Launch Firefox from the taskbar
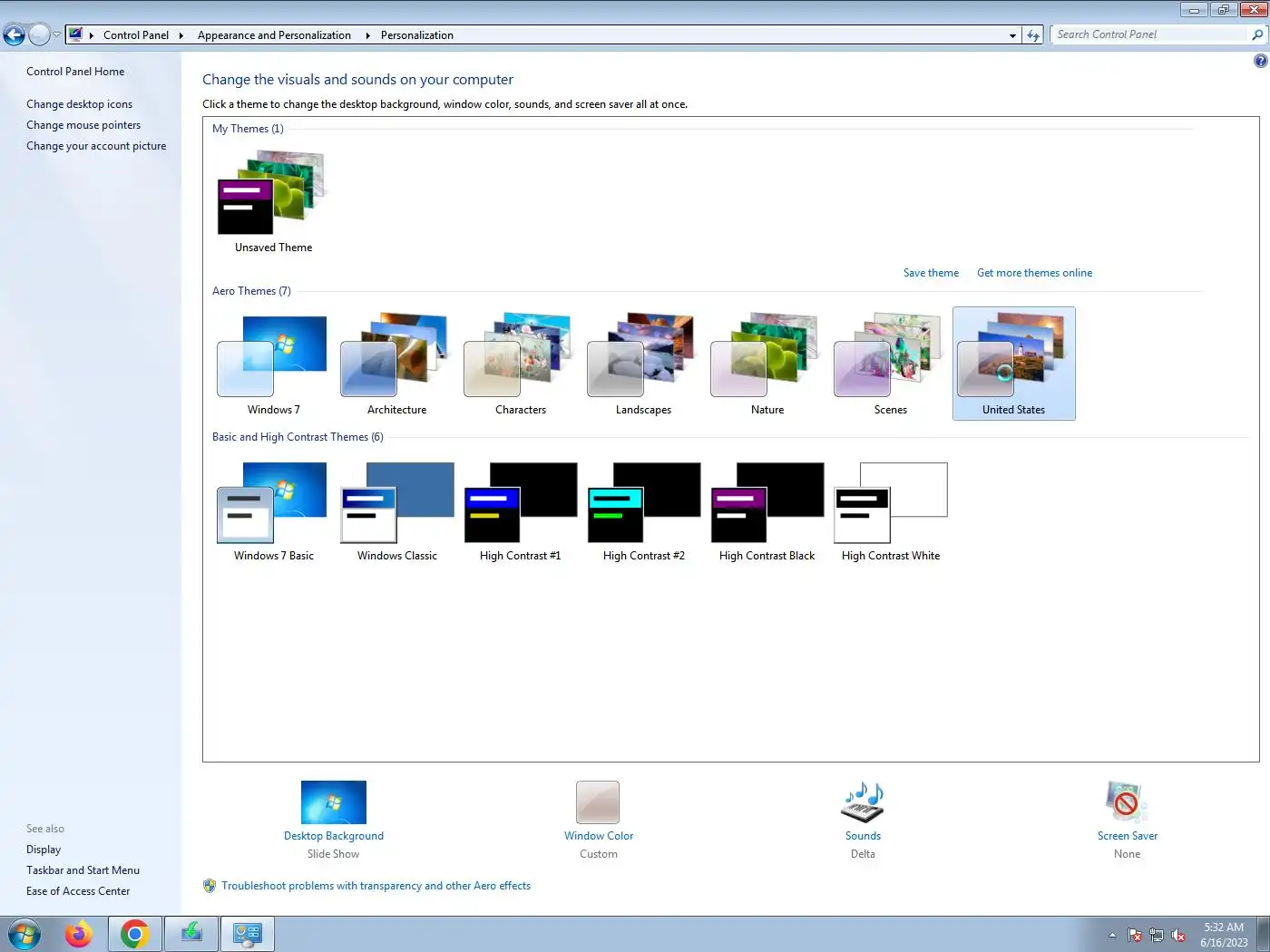The width and height of the screenshot is (1270, 952). tap(79, 934)
